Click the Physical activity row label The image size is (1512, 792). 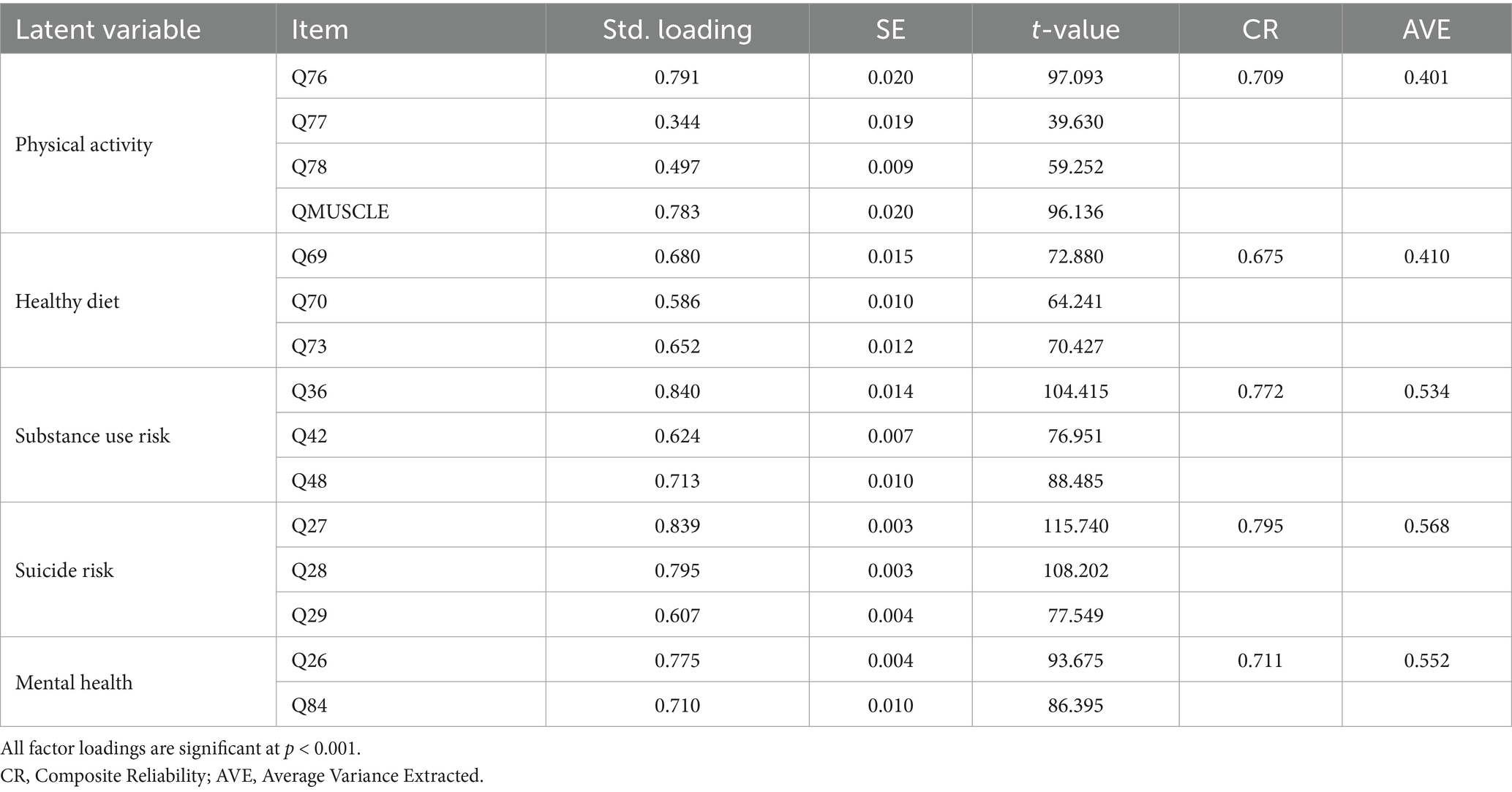84,145
